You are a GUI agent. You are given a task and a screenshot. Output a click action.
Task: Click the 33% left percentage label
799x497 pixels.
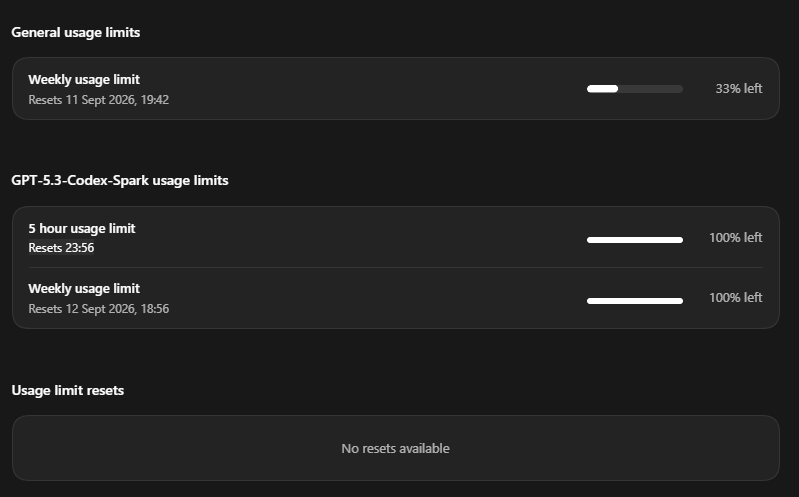coord(738,89)
